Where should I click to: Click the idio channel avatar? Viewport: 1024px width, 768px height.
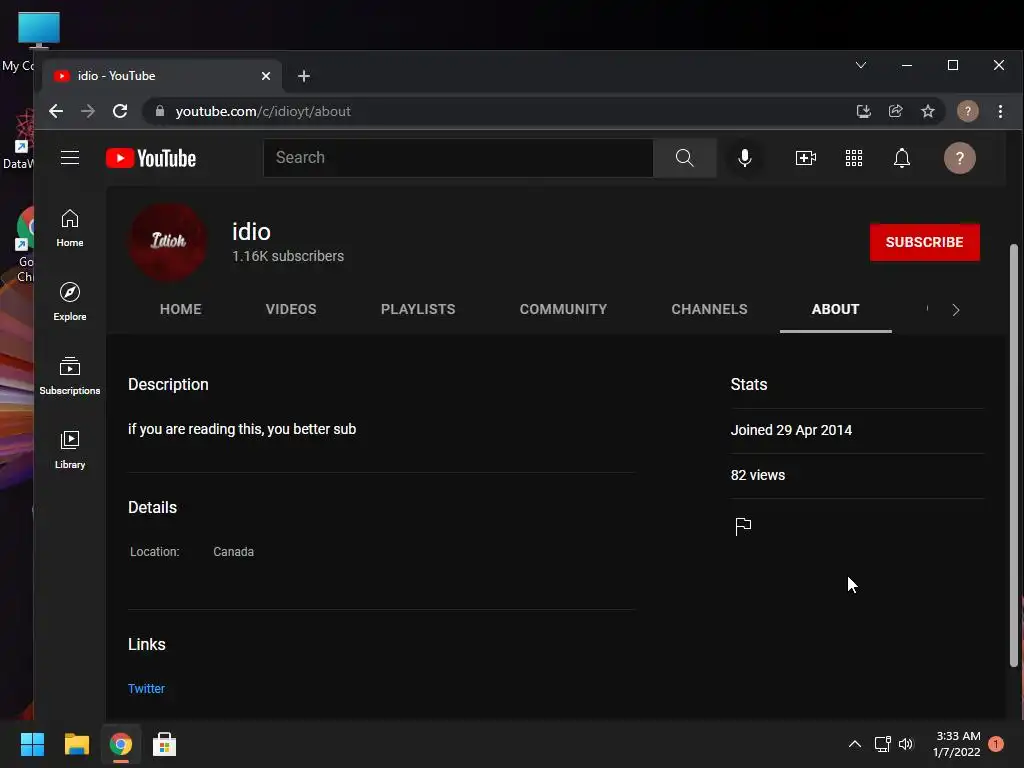coord(168,241)
